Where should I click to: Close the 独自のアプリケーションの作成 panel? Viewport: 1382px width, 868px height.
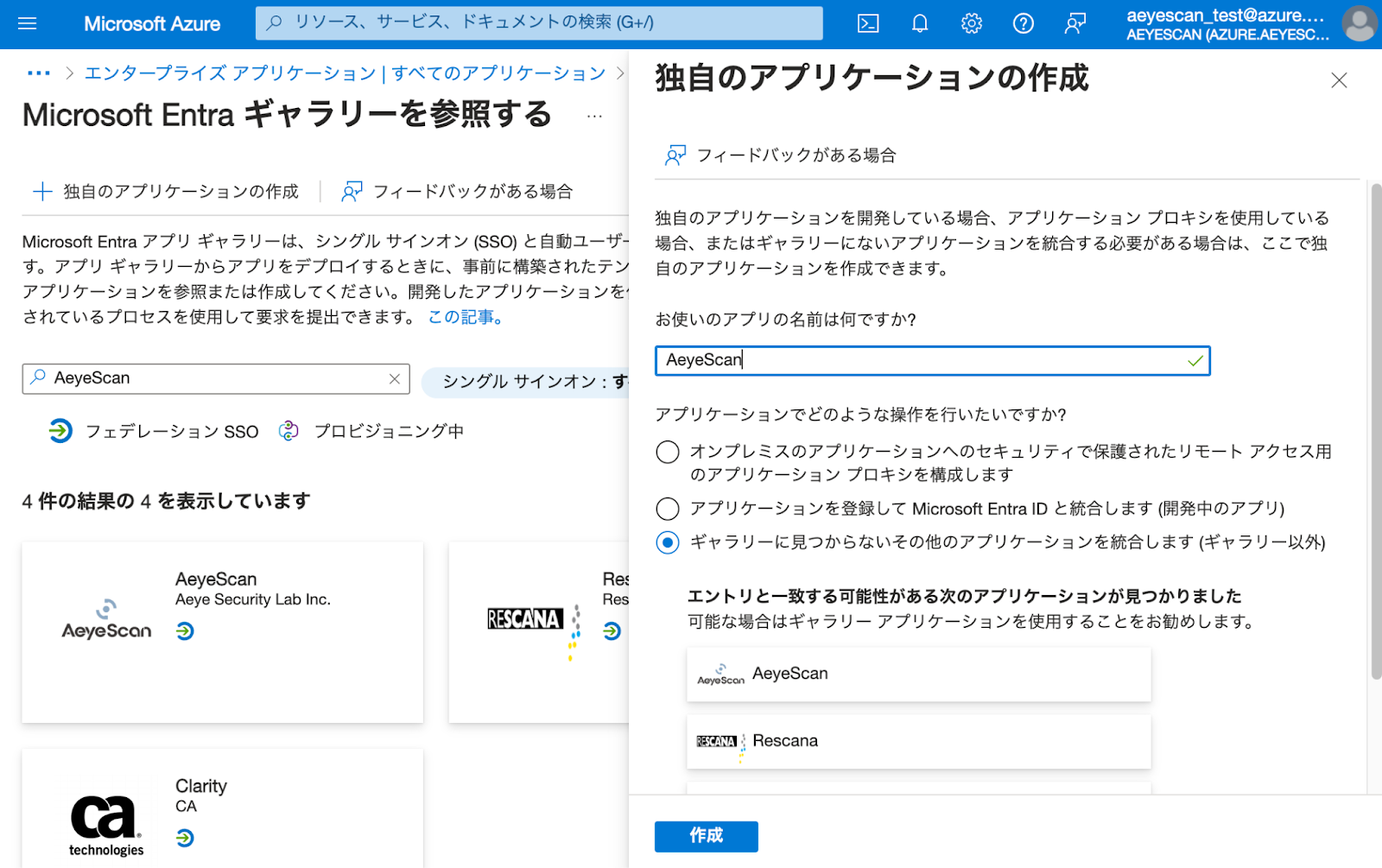click(x=1339, y=80)
